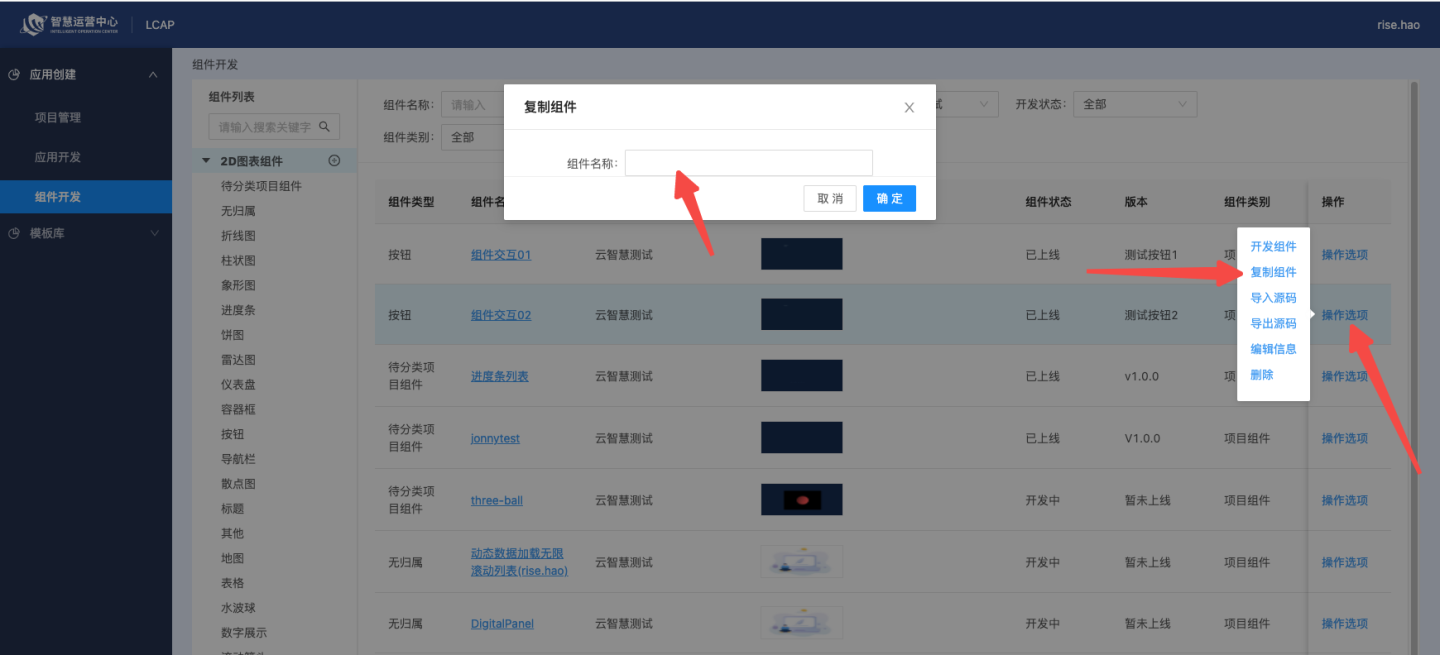1440x655 pixels.
Task: Choose 导出源码 in the popup menu
Action: (x=1273, y=323)
